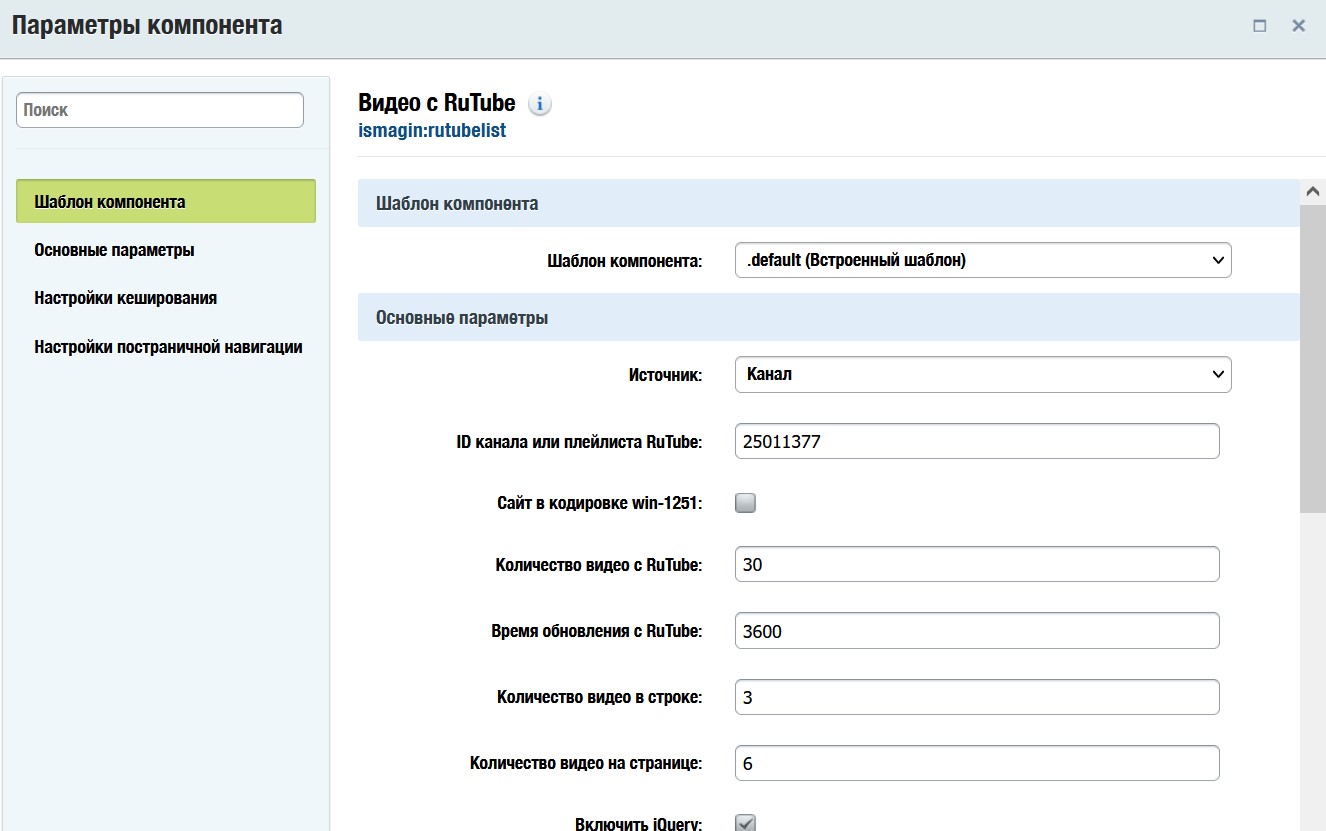The width and height of the screenshot is (1326, 831).
Task: Uncheck the Включить jQuery checkbox
Action: point(745,823)
